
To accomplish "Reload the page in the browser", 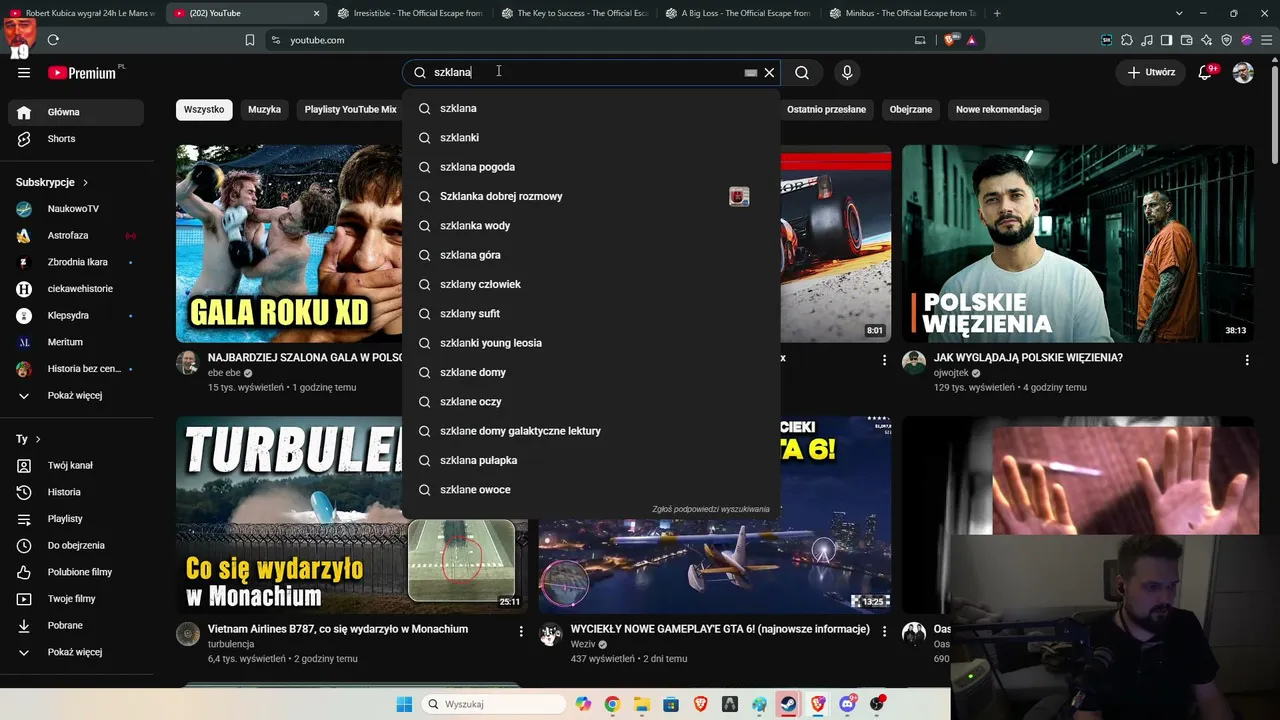I will [53, 40].
